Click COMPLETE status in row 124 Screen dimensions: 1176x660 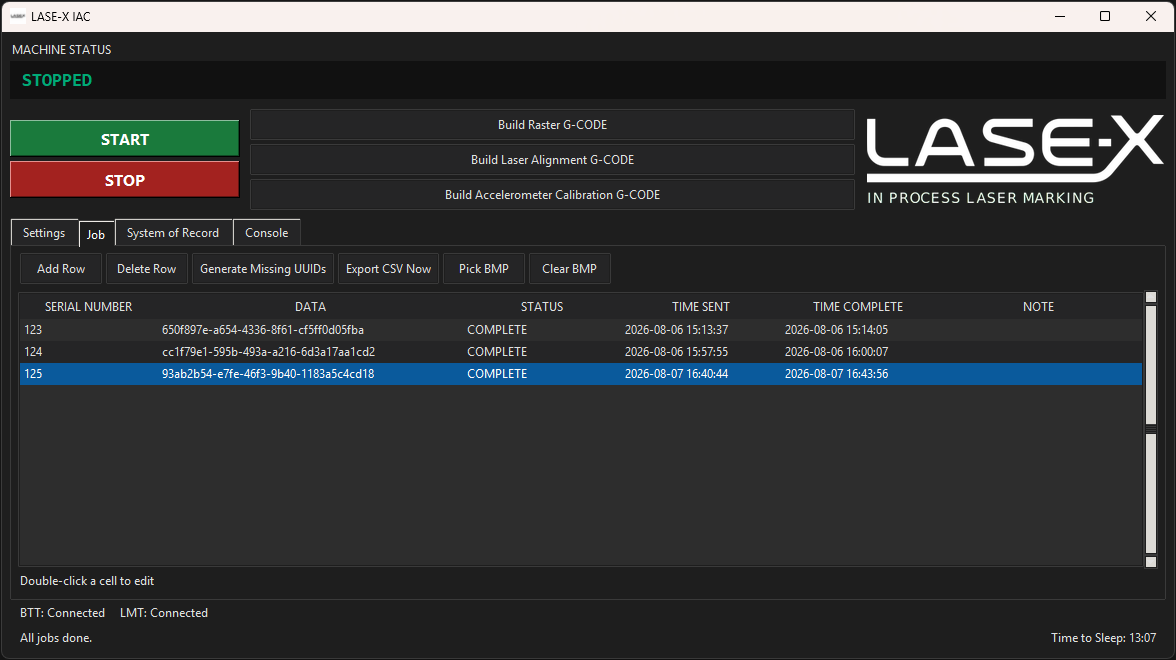[x=497, y=352]
